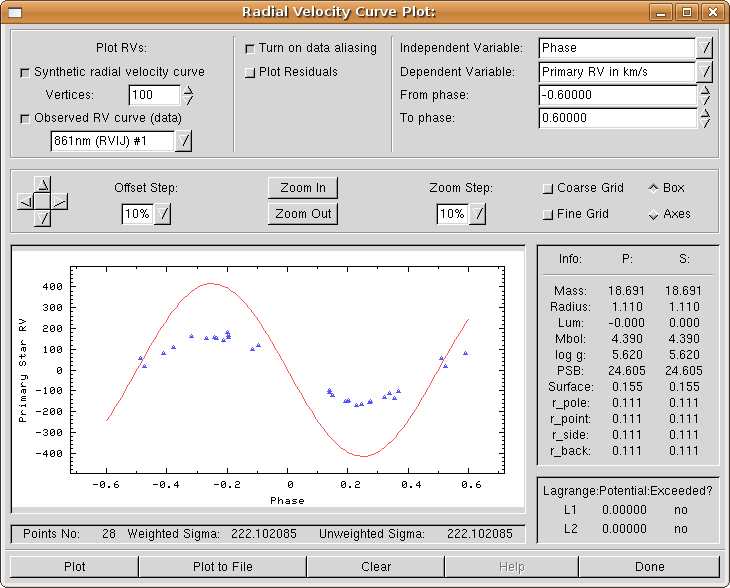Click the L1 potential value 0.00000
The image size is (730, 588).
coord(624,510)
